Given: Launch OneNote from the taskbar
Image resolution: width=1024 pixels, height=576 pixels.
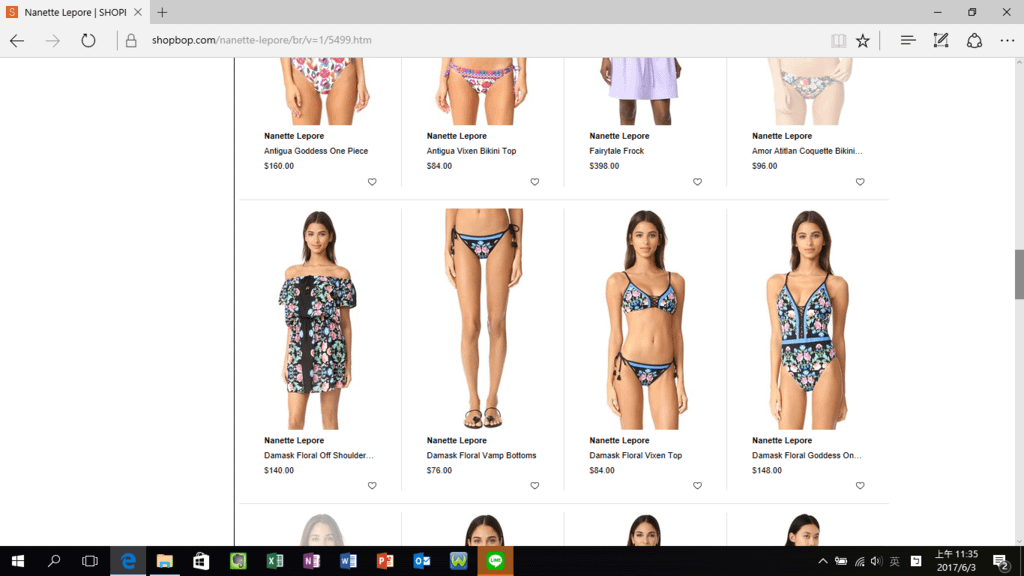Looking at the screenshot, I should [312, 561].
